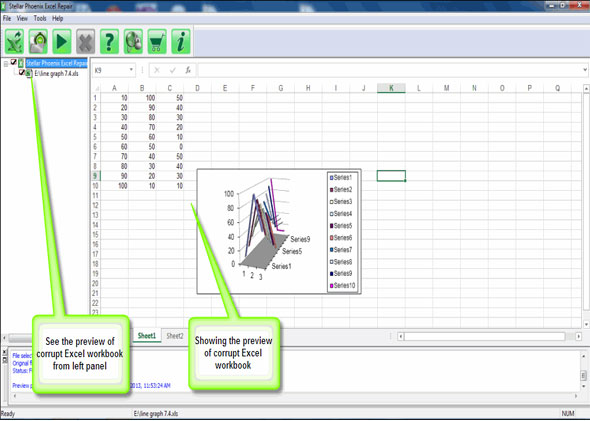590x421 pixels.
Task: Click cell A10 containing 100
Action: (x=114, y=186)
